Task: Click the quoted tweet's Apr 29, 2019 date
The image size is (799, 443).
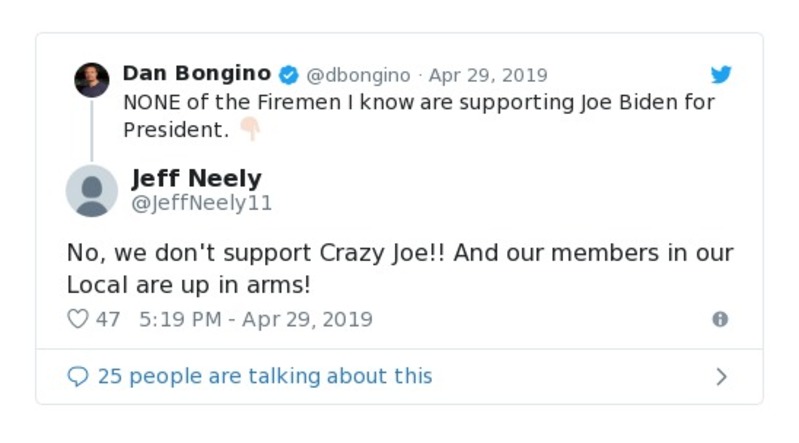Action: pyautogui.click(x=488, y=75)
